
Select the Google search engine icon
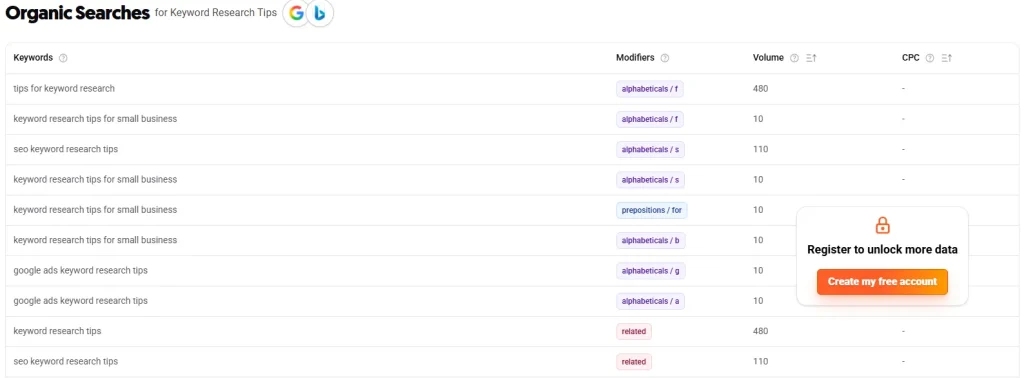(296, 14)
